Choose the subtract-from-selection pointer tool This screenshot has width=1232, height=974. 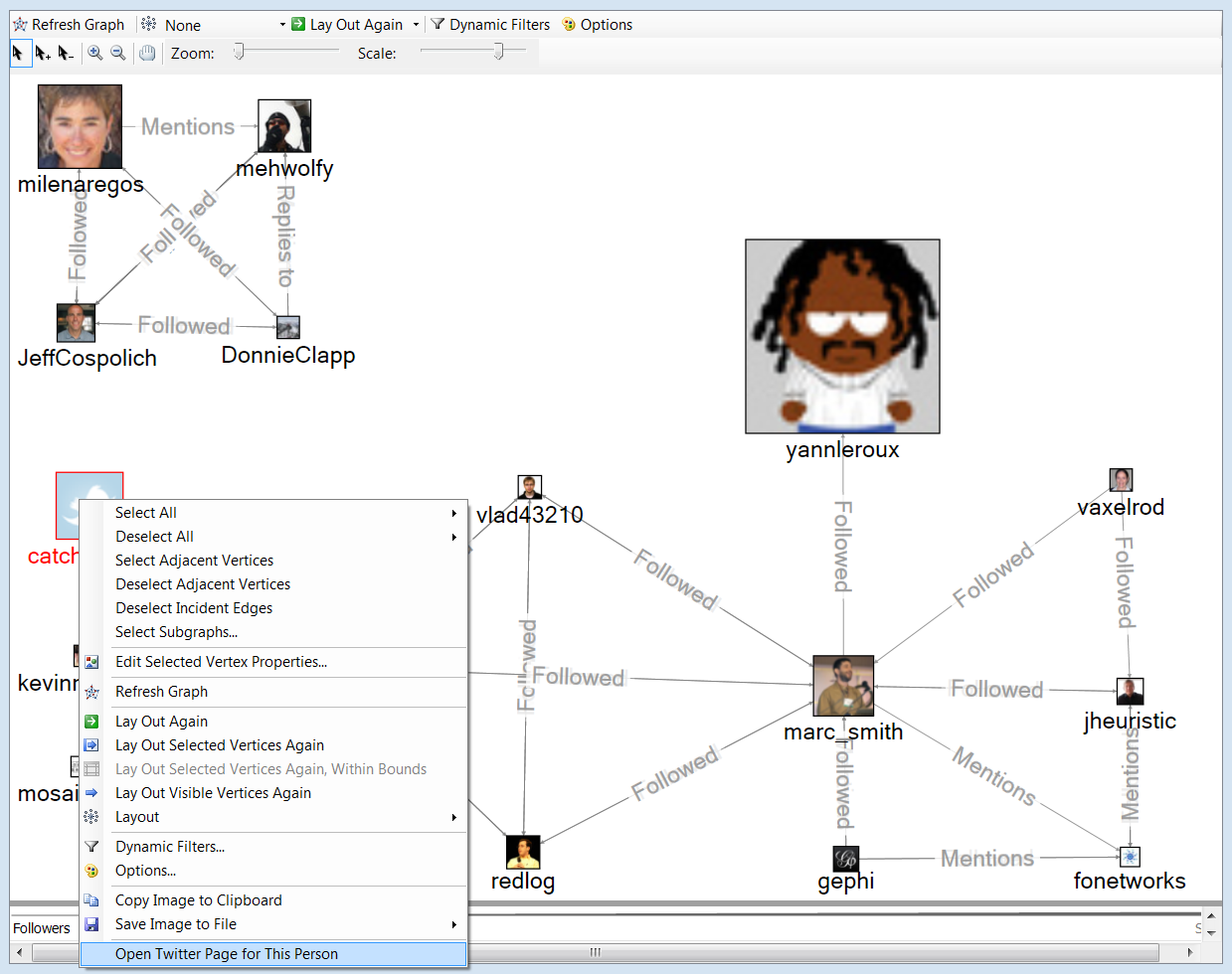66,54
